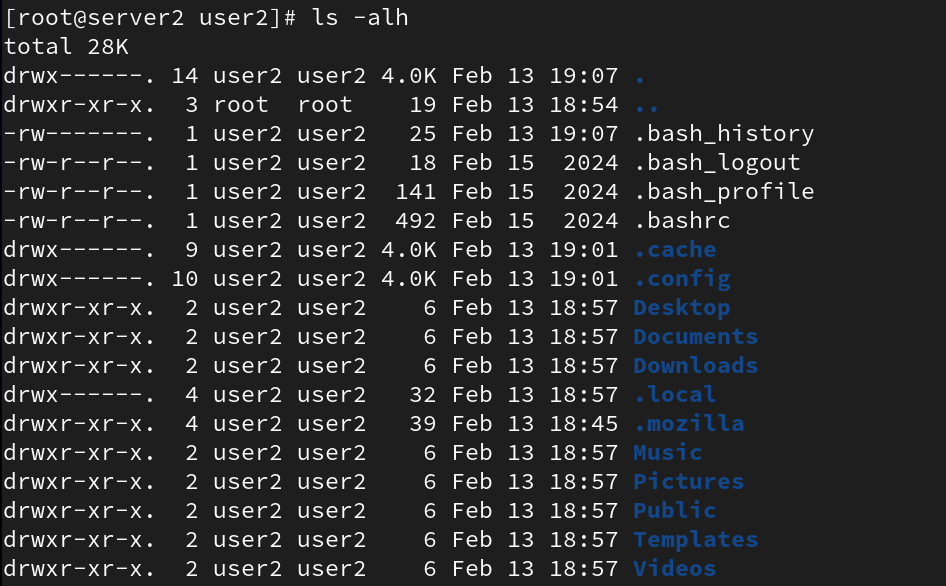Screen dimensions: 946x586
Task: Select the Templates directory name
Action: point(696,539)
